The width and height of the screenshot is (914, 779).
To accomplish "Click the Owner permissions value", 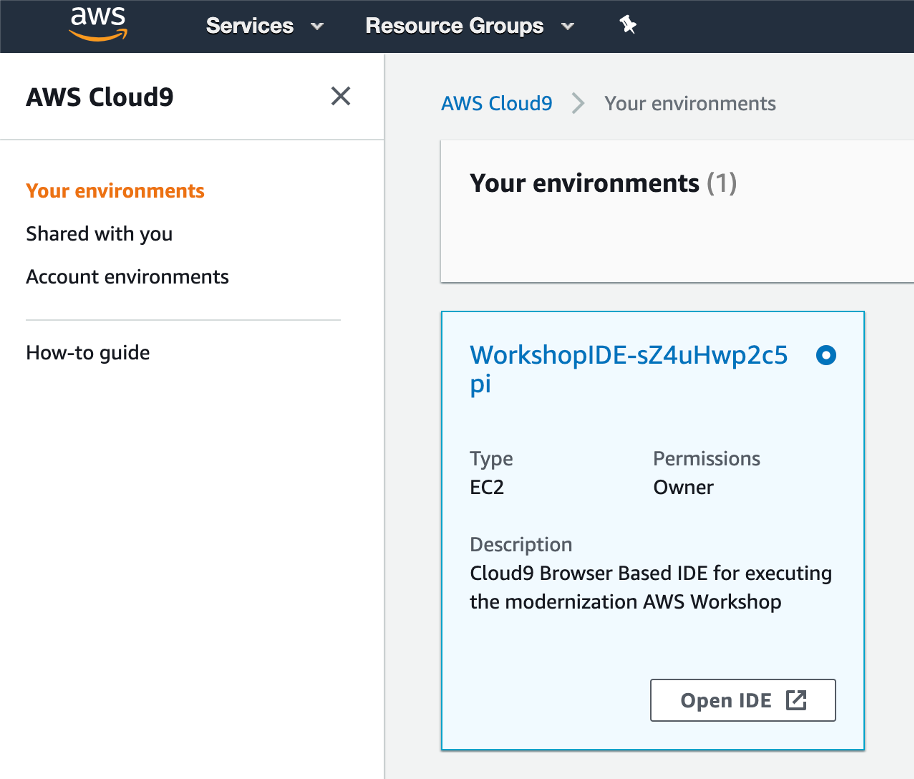I will pyautogui.click(x=683, y=487).
